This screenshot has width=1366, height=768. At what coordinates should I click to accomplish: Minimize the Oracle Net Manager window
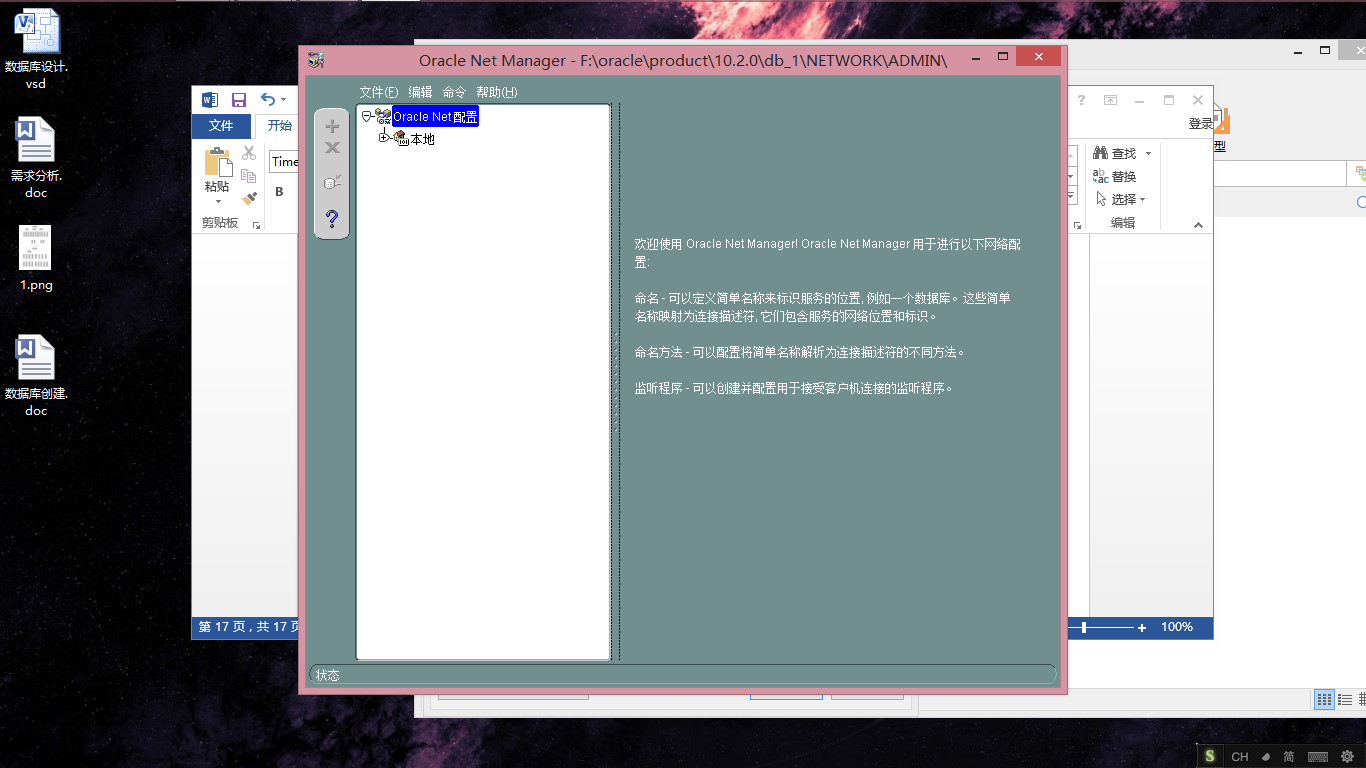[975, 58]
